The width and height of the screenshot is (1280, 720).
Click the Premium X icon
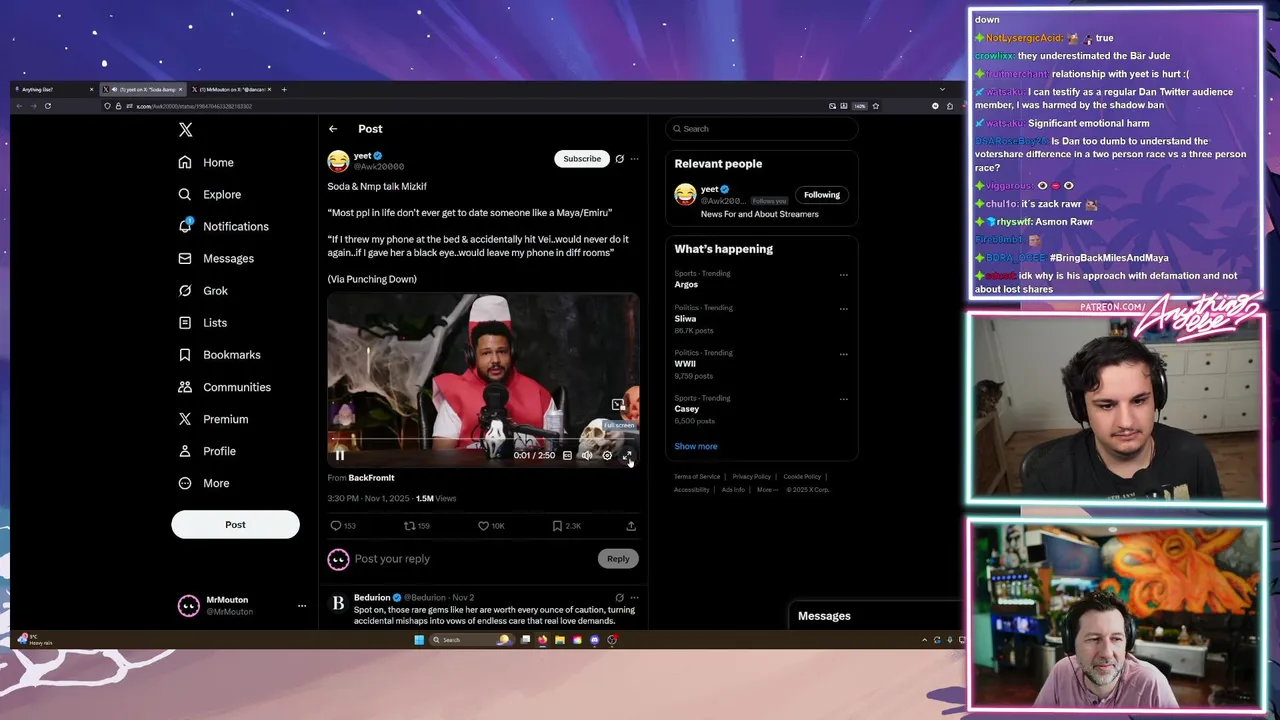coord(185,419)
